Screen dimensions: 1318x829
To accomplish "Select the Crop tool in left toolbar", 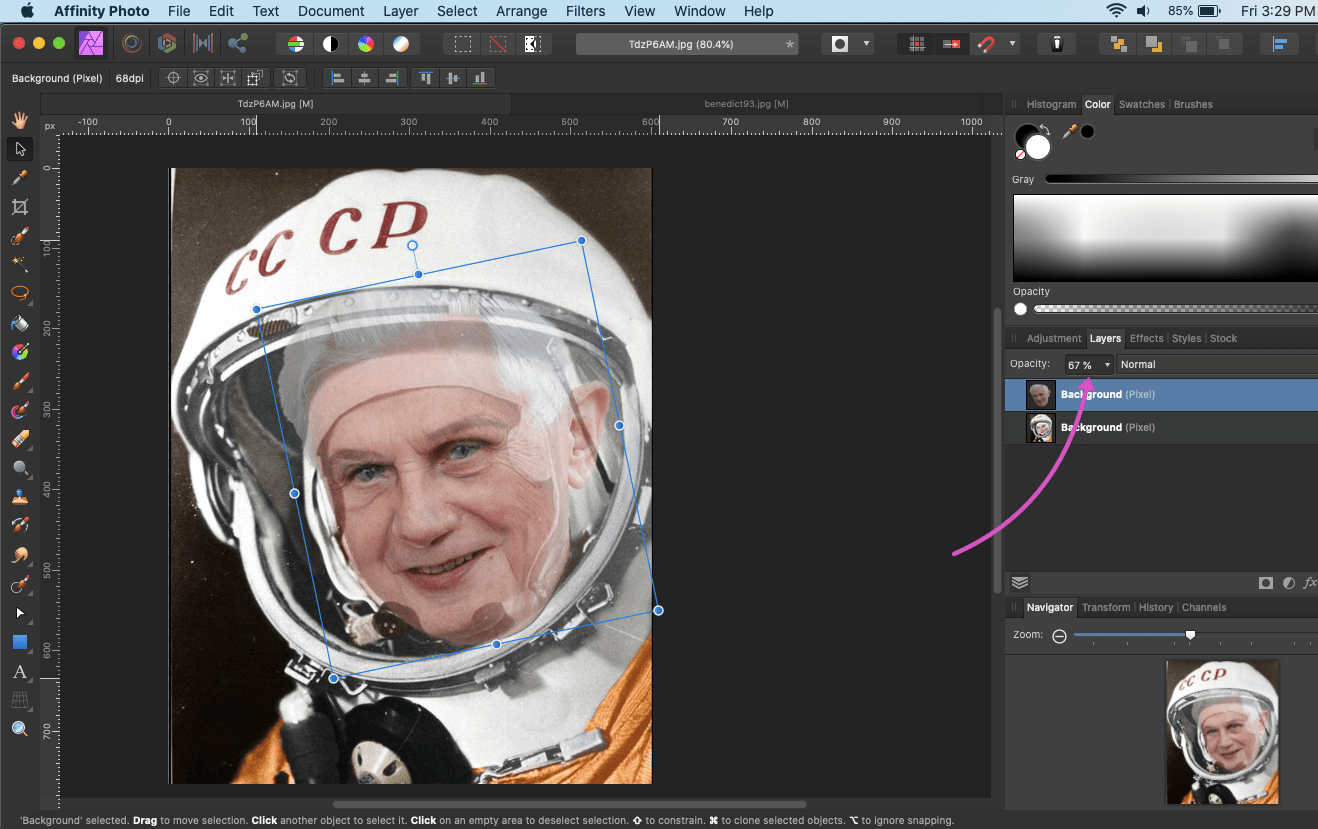I will coord(19,207).
